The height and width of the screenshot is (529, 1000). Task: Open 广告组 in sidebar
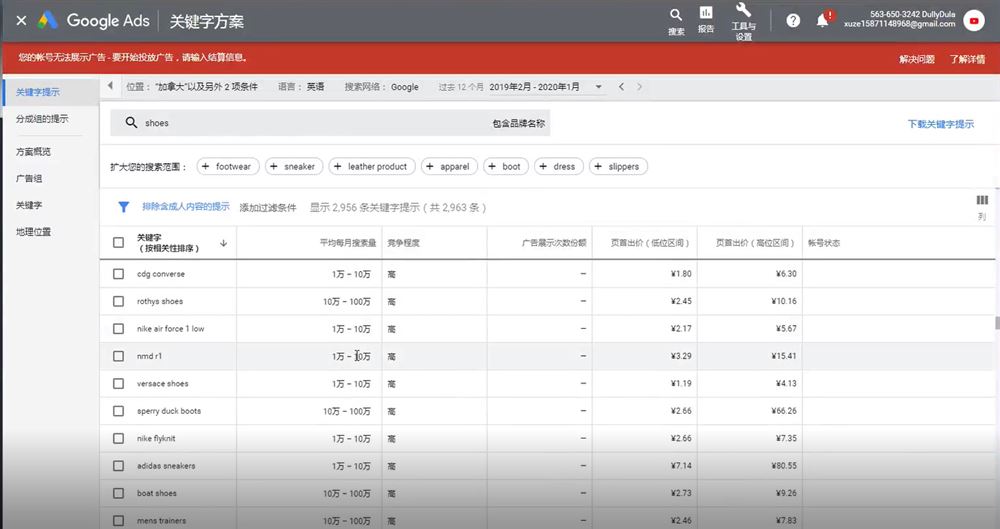click(29, 179)
